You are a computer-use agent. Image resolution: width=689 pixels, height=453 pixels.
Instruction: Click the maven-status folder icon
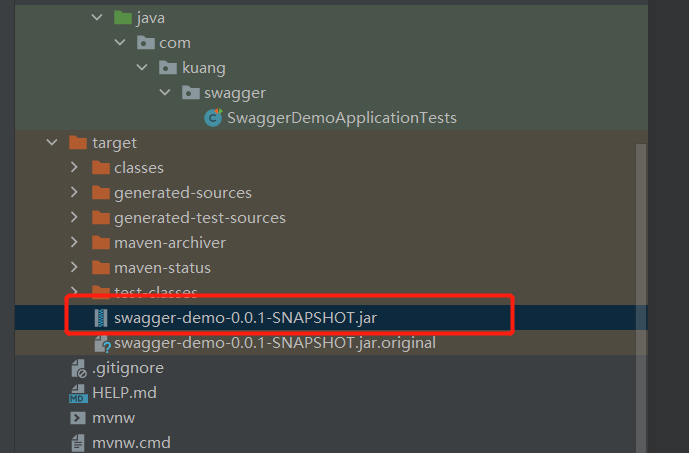(x=101, y=268)
